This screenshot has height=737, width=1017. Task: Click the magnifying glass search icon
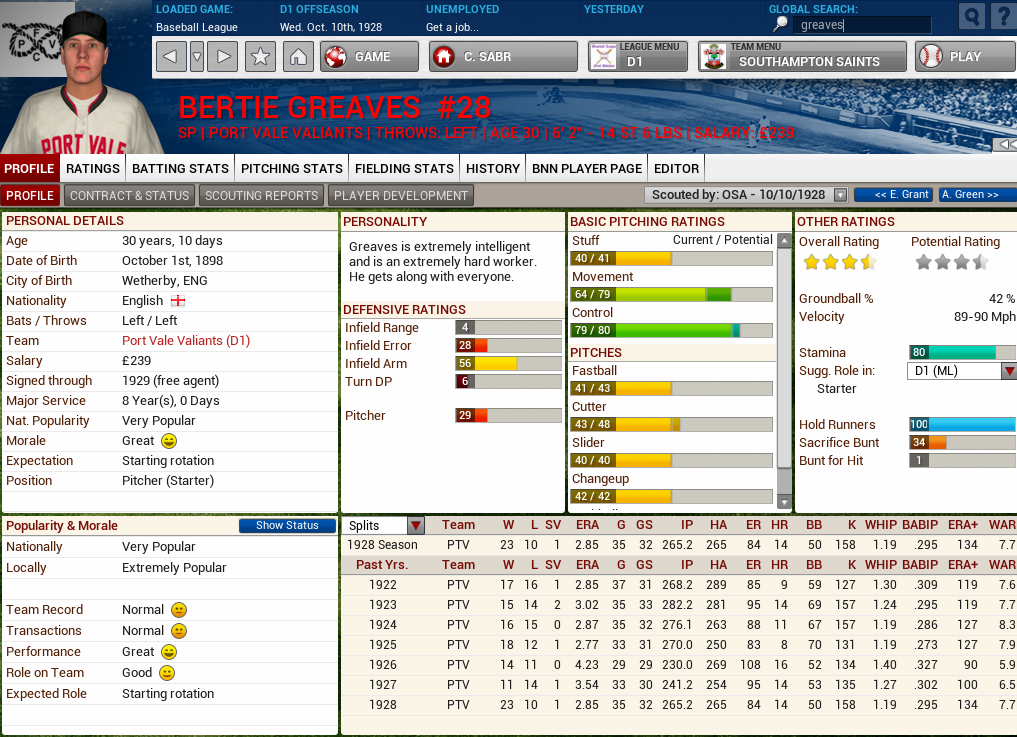970,17
